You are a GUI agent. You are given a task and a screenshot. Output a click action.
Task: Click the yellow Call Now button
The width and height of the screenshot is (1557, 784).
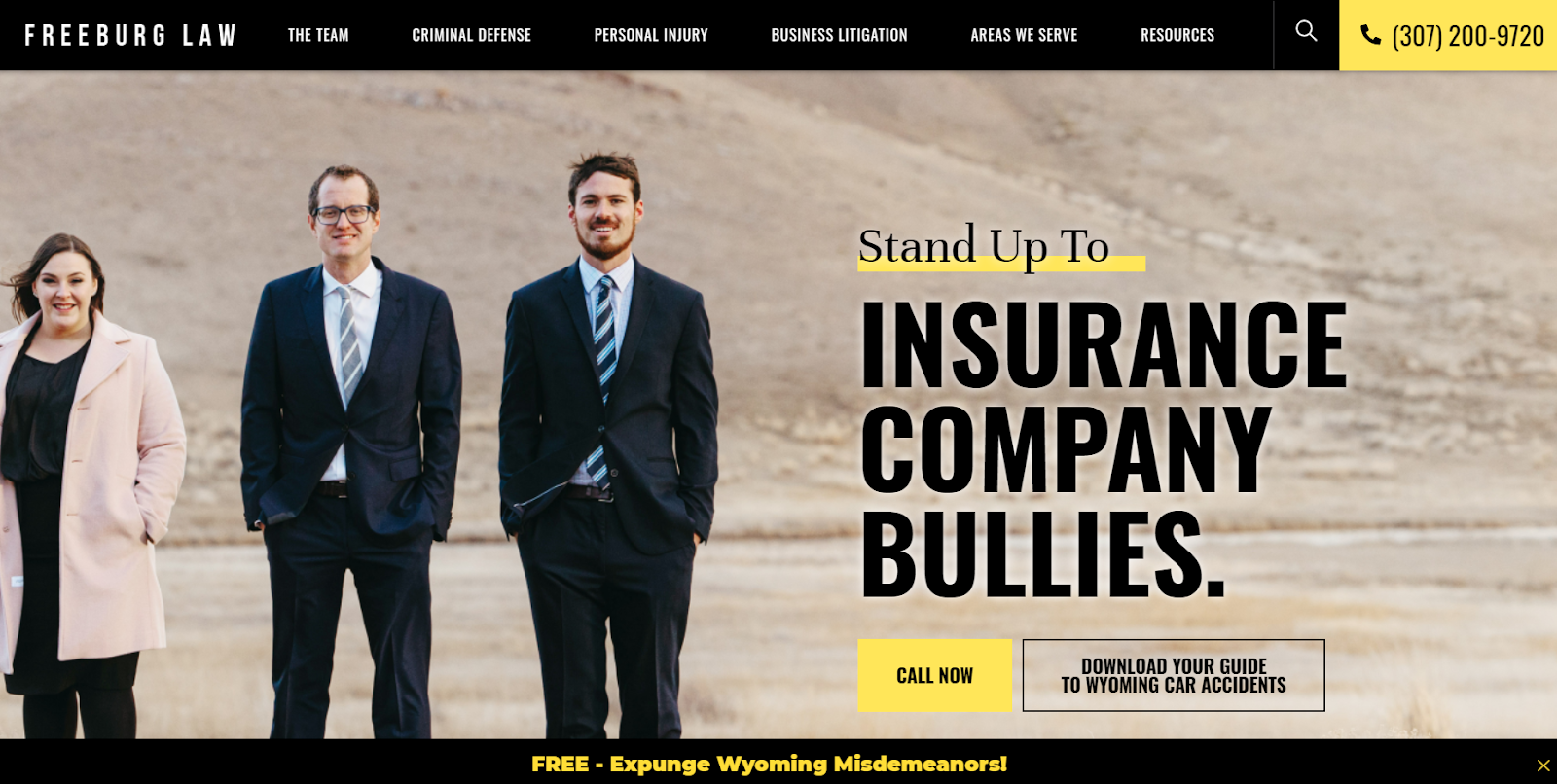pos(934,675)
